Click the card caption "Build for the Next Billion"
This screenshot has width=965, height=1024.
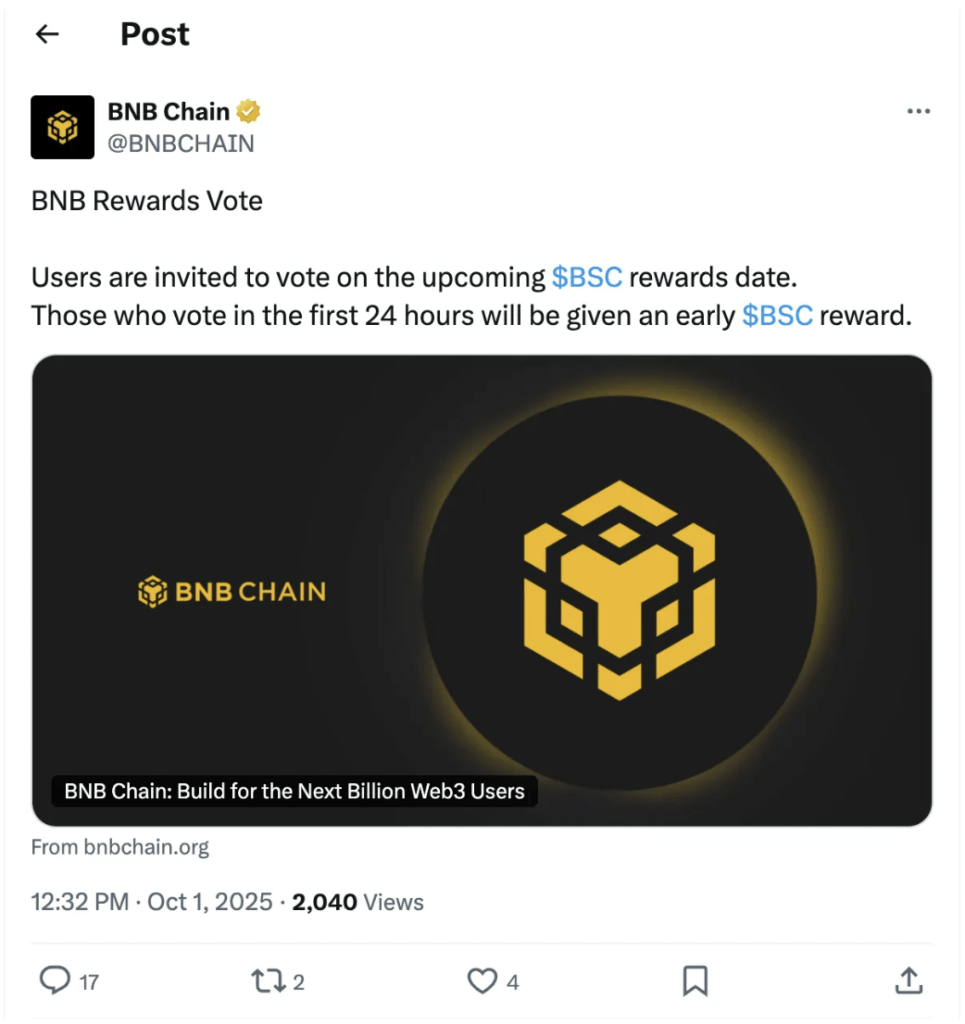(294, 791)
